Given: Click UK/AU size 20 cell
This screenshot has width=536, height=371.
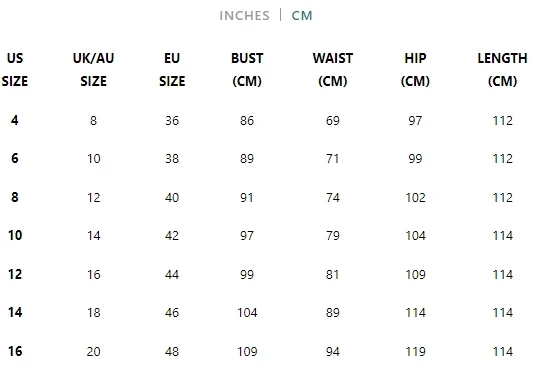Looking at the screenshot, I should [93, 352].
